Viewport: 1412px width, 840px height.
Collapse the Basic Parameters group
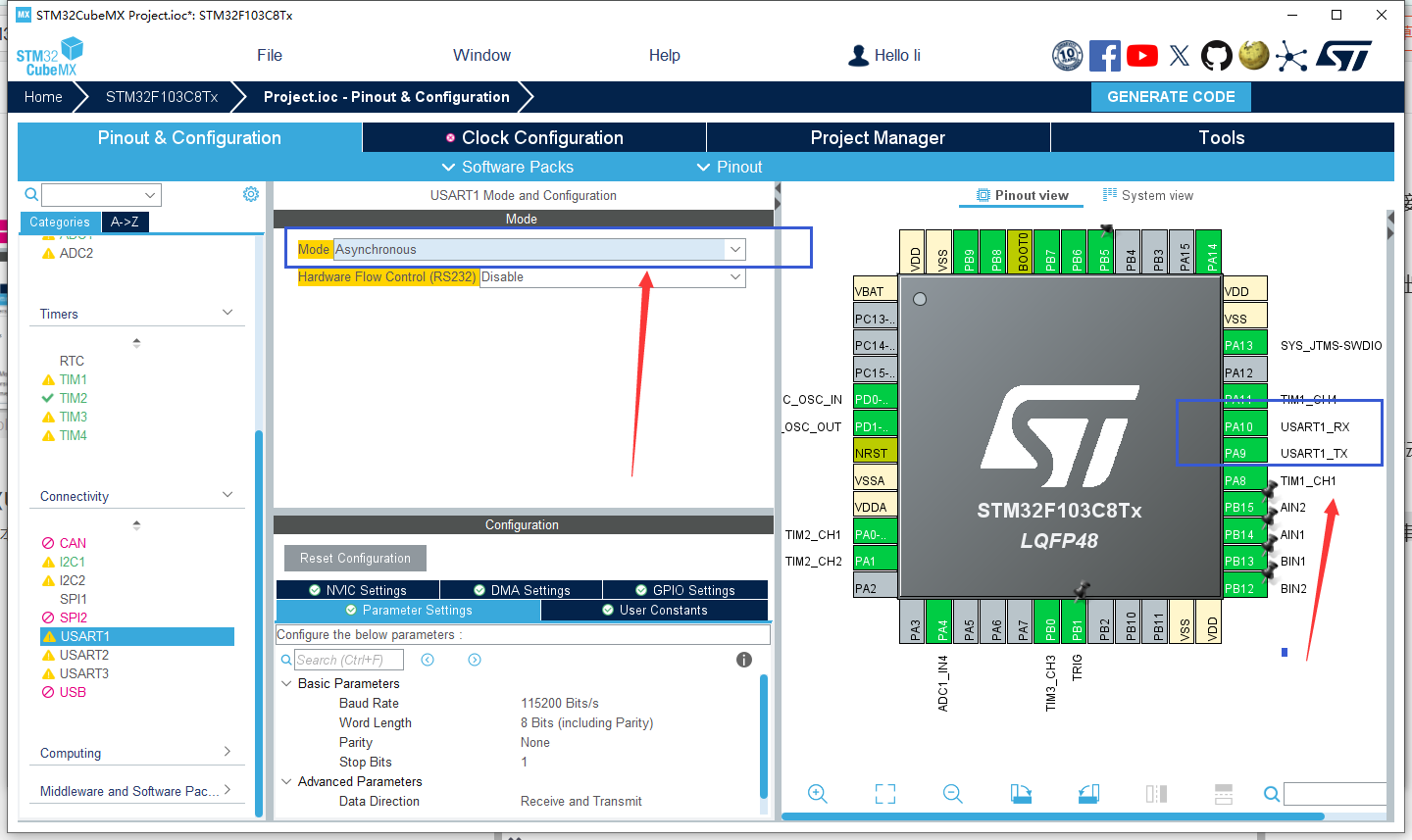coord(286,683)
